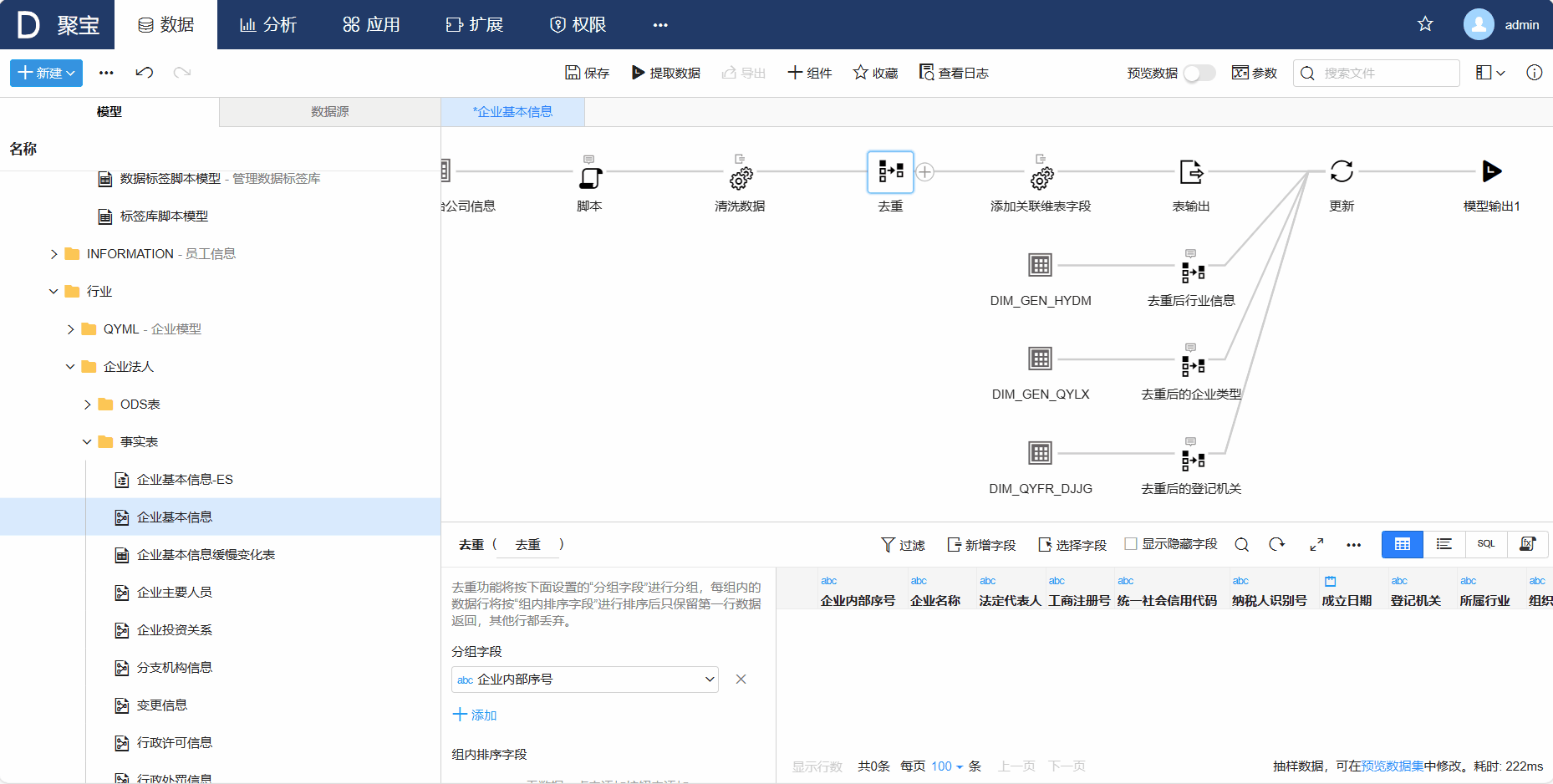Select the 脚本 node in the flow
1553x784 pixels.
(x=589, y=176)
